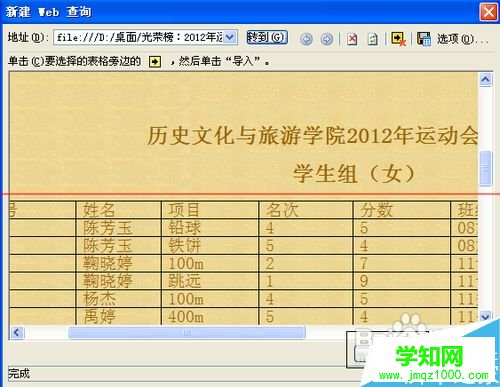
Task: Click the 完成 status bar text
Action: 19,374
